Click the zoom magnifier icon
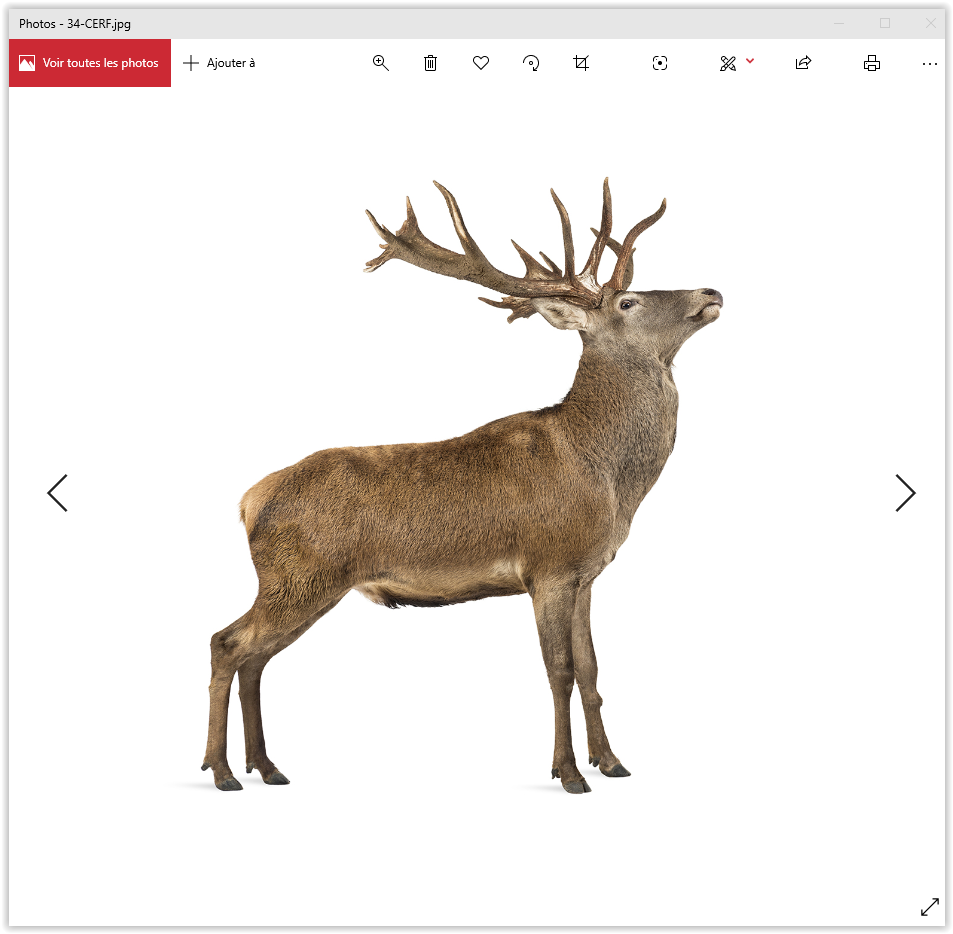This screenshot has width=953, height=934. click(x=380, y=63)
